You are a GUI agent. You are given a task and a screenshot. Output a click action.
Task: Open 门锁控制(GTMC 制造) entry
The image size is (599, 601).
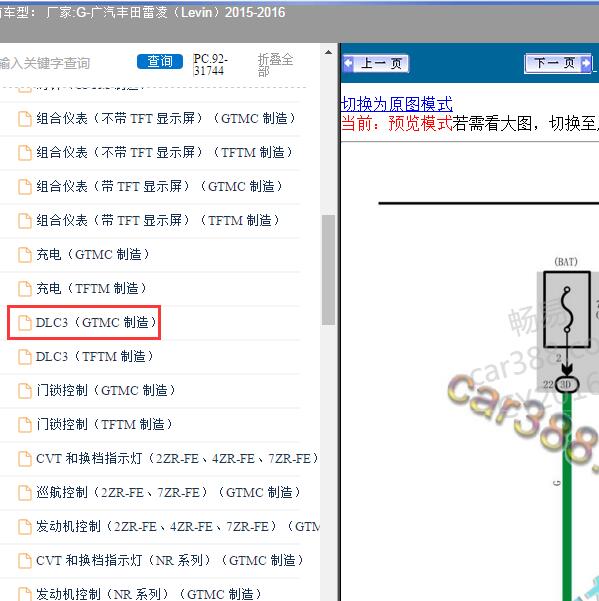click(x=106, y=391)
